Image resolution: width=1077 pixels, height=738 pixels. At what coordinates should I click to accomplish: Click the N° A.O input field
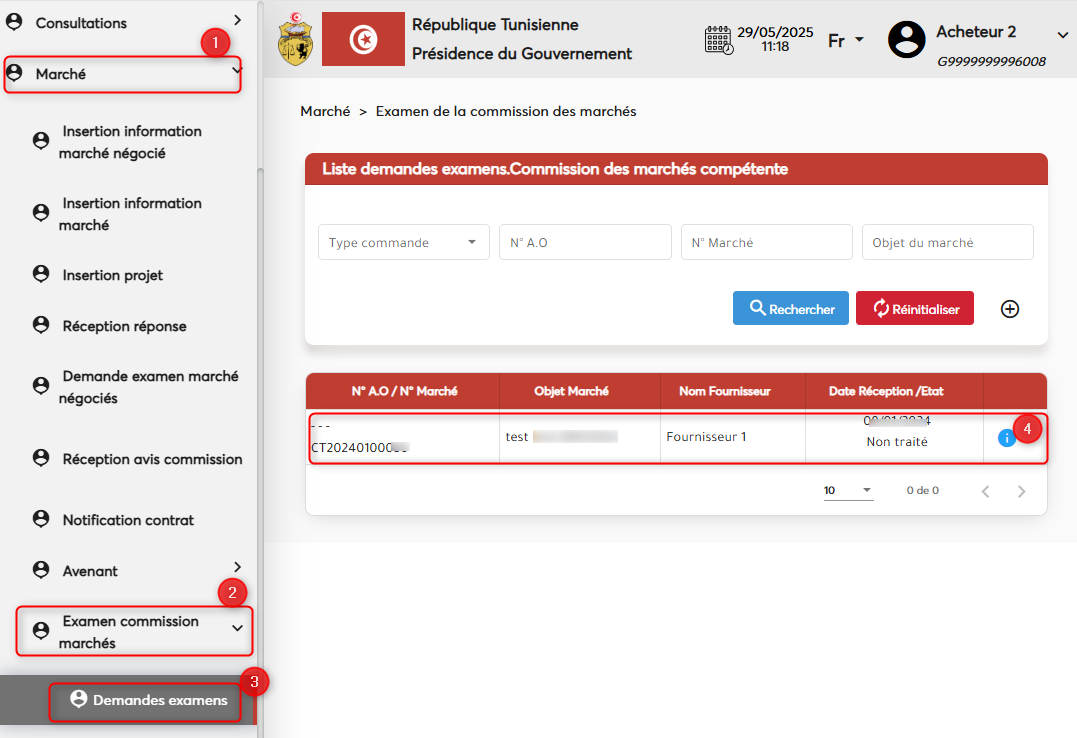[x=585, y=242]
